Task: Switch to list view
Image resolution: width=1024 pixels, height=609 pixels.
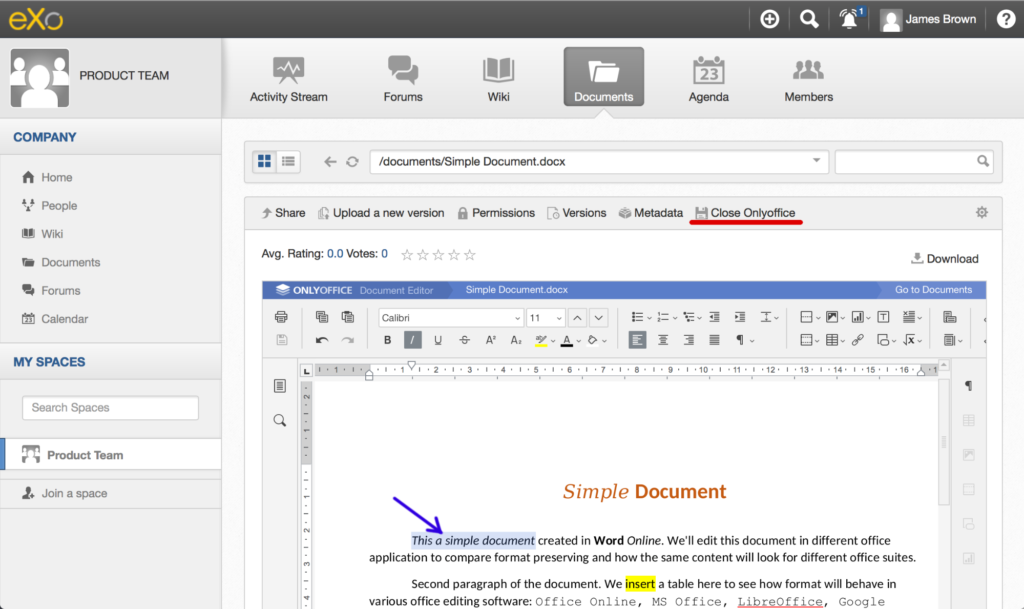Action: pyautogui.click(x=288, y=161)
